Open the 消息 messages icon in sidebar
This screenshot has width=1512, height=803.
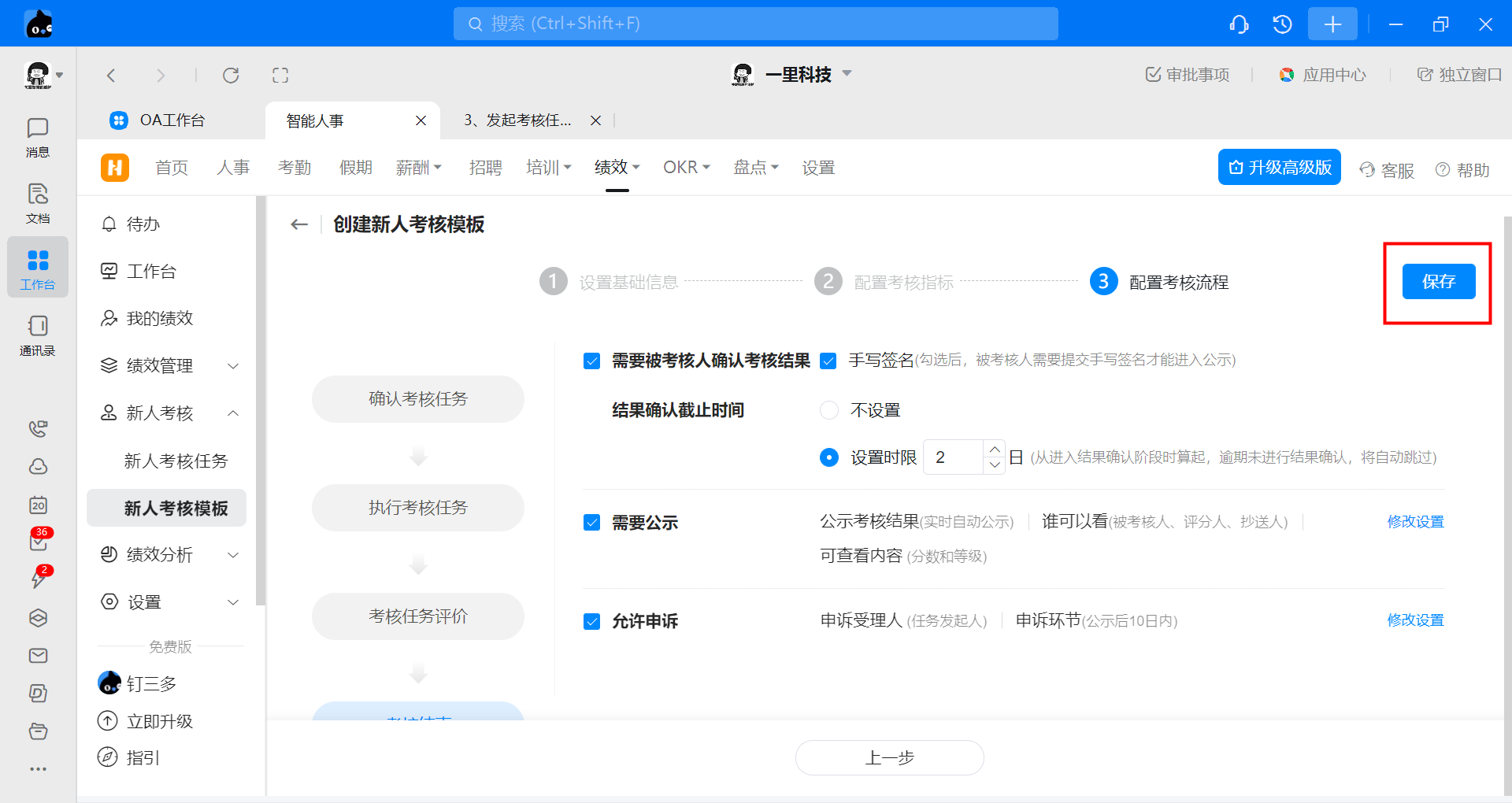(x=37, y=136)
